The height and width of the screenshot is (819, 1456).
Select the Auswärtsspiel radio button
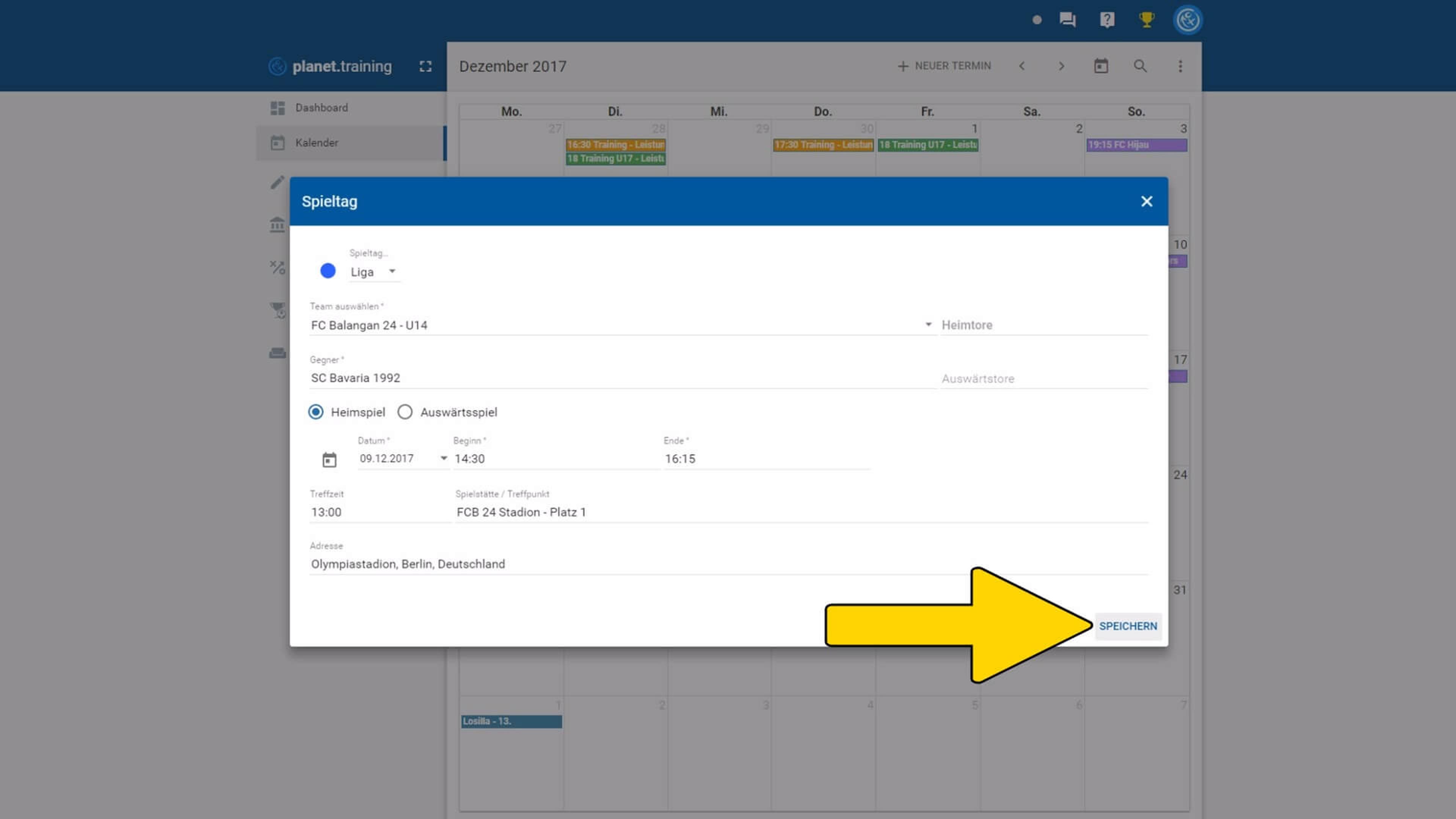pos(405,412)
